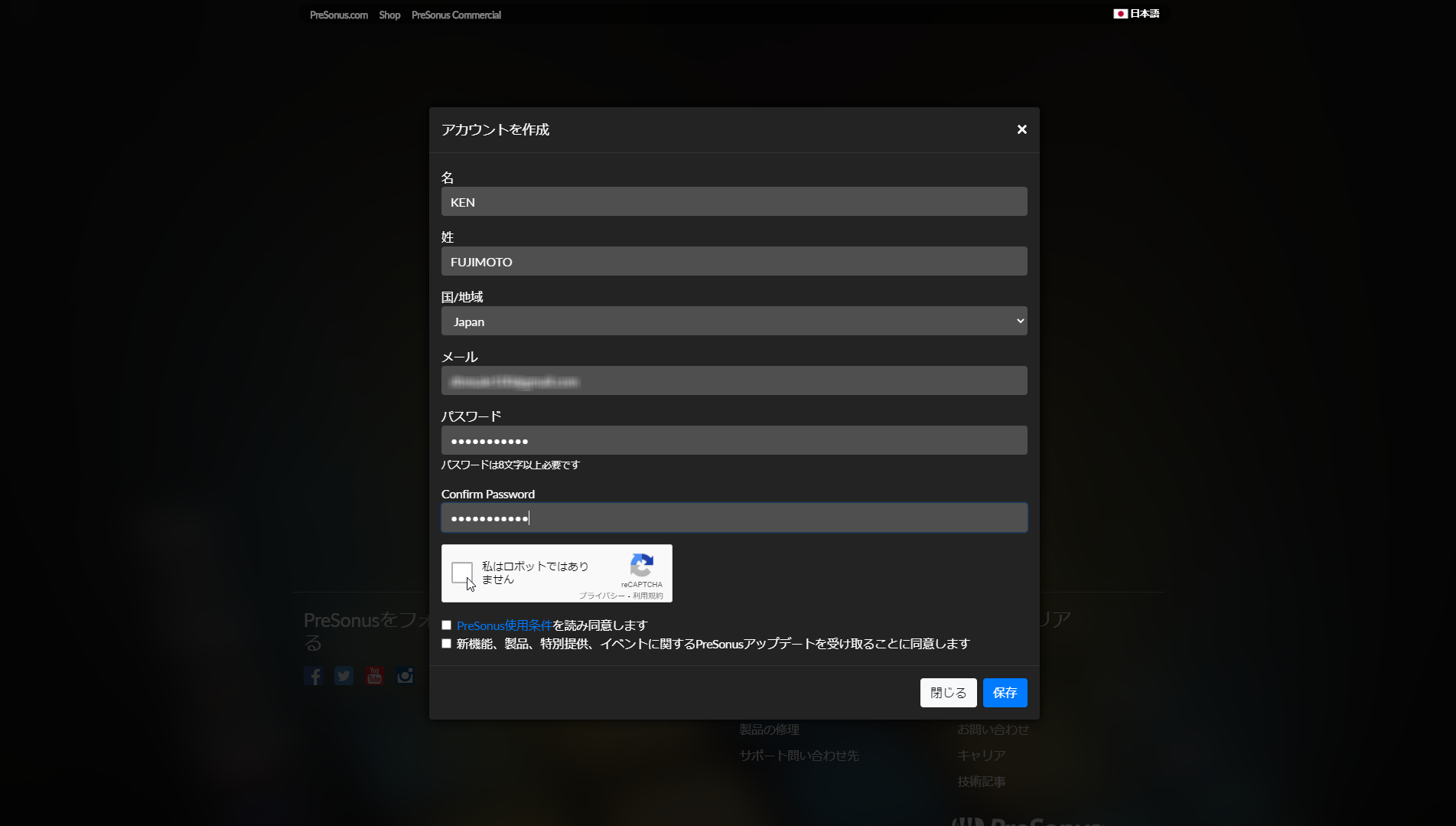This screenshot has width=1456, height=826.
Task: Open the Facebook icon in footer
Action: click(x=313, y=675)
